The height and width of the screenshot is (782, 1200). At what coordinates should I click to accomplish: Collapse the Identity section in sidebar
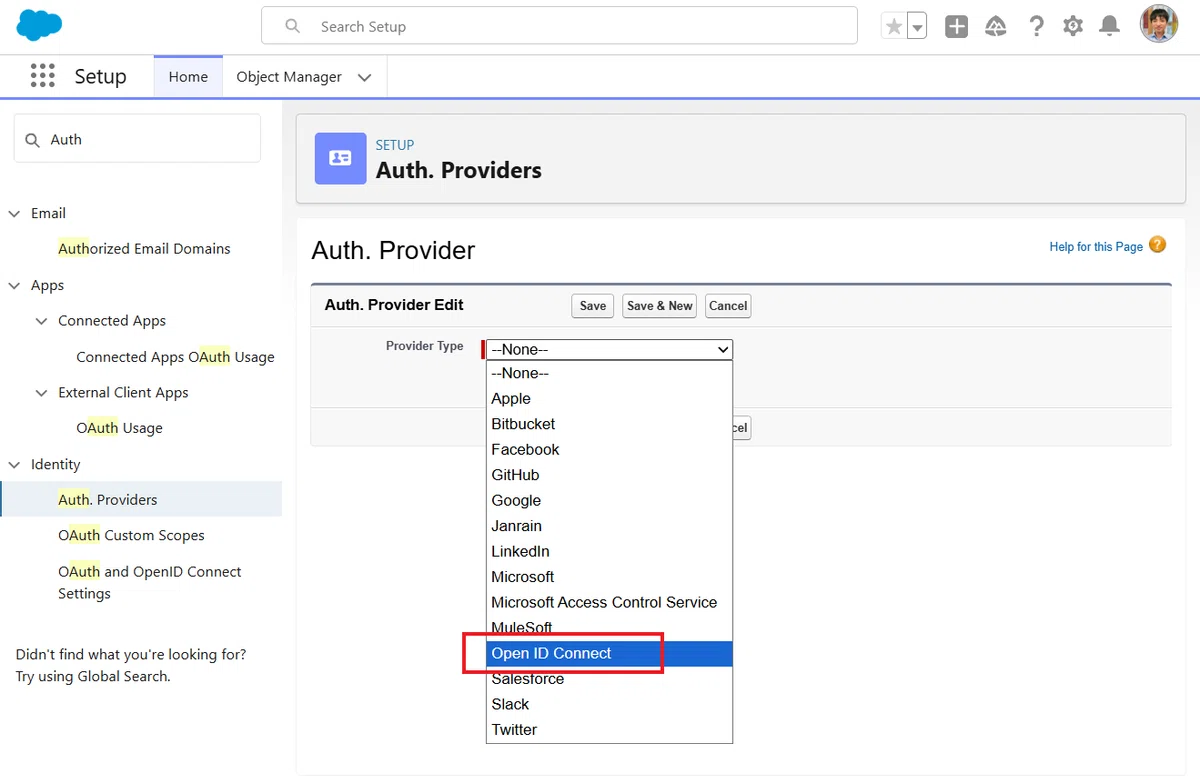14,465
